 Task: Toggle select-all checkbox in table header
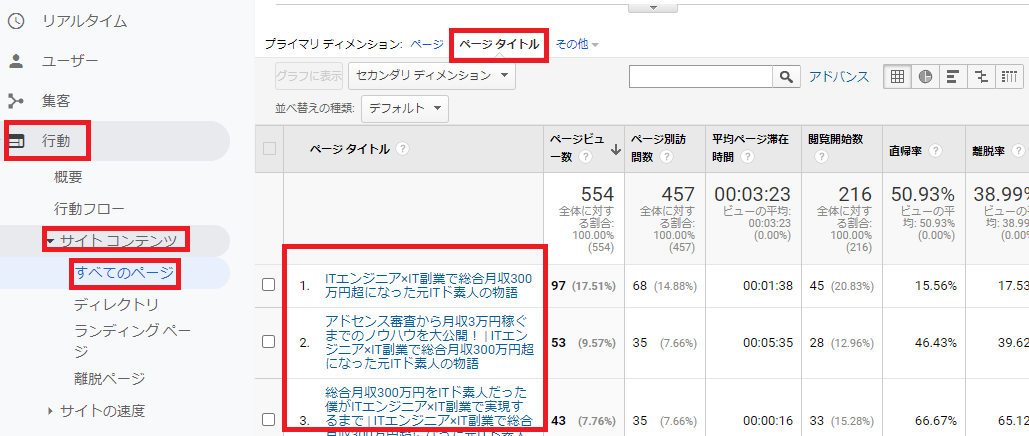(269, 149)
